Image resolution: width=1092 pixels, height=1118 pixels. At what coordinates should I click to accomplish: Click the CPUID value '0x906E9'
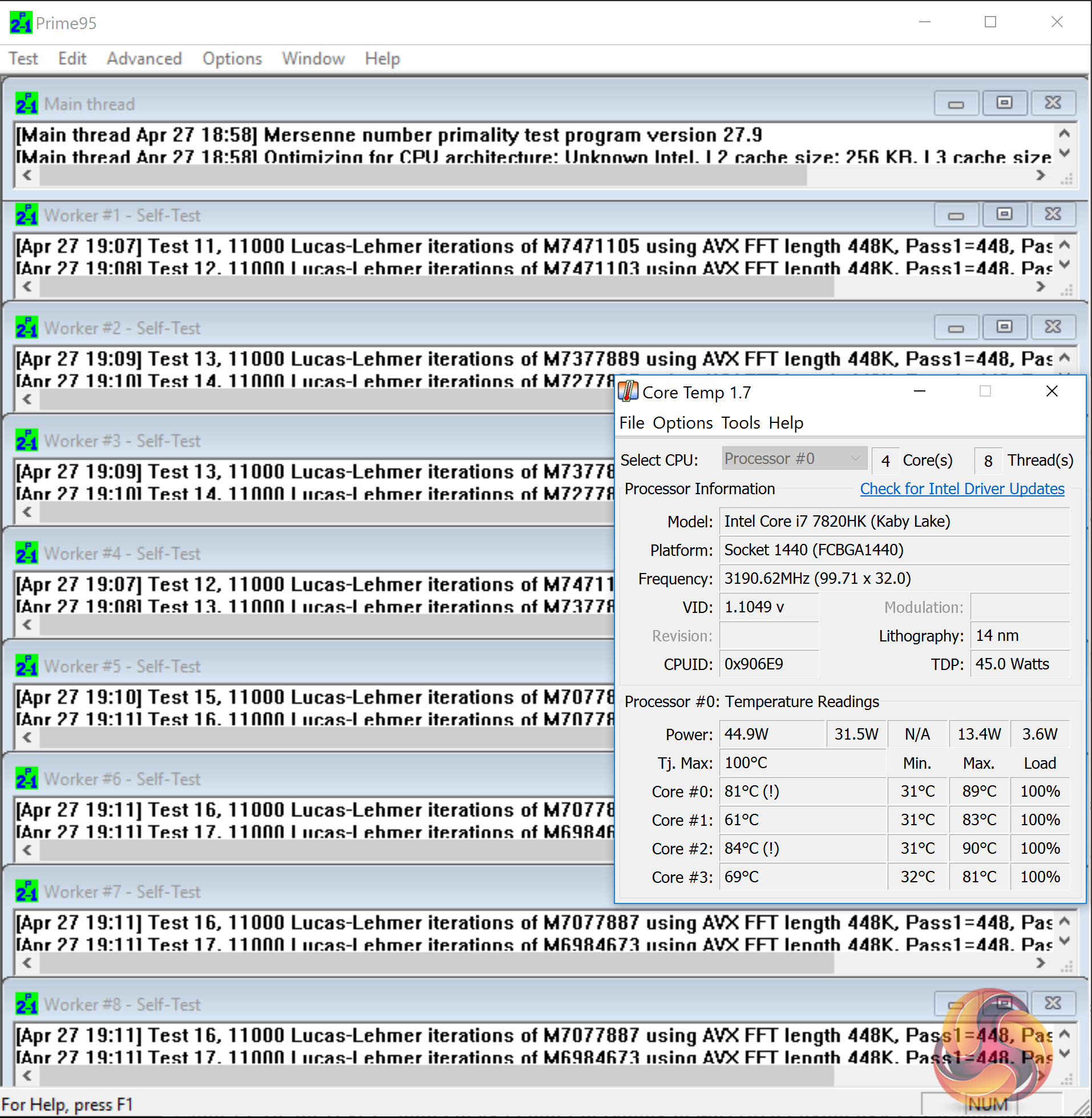pyautogui.click(x=769, y=664)
